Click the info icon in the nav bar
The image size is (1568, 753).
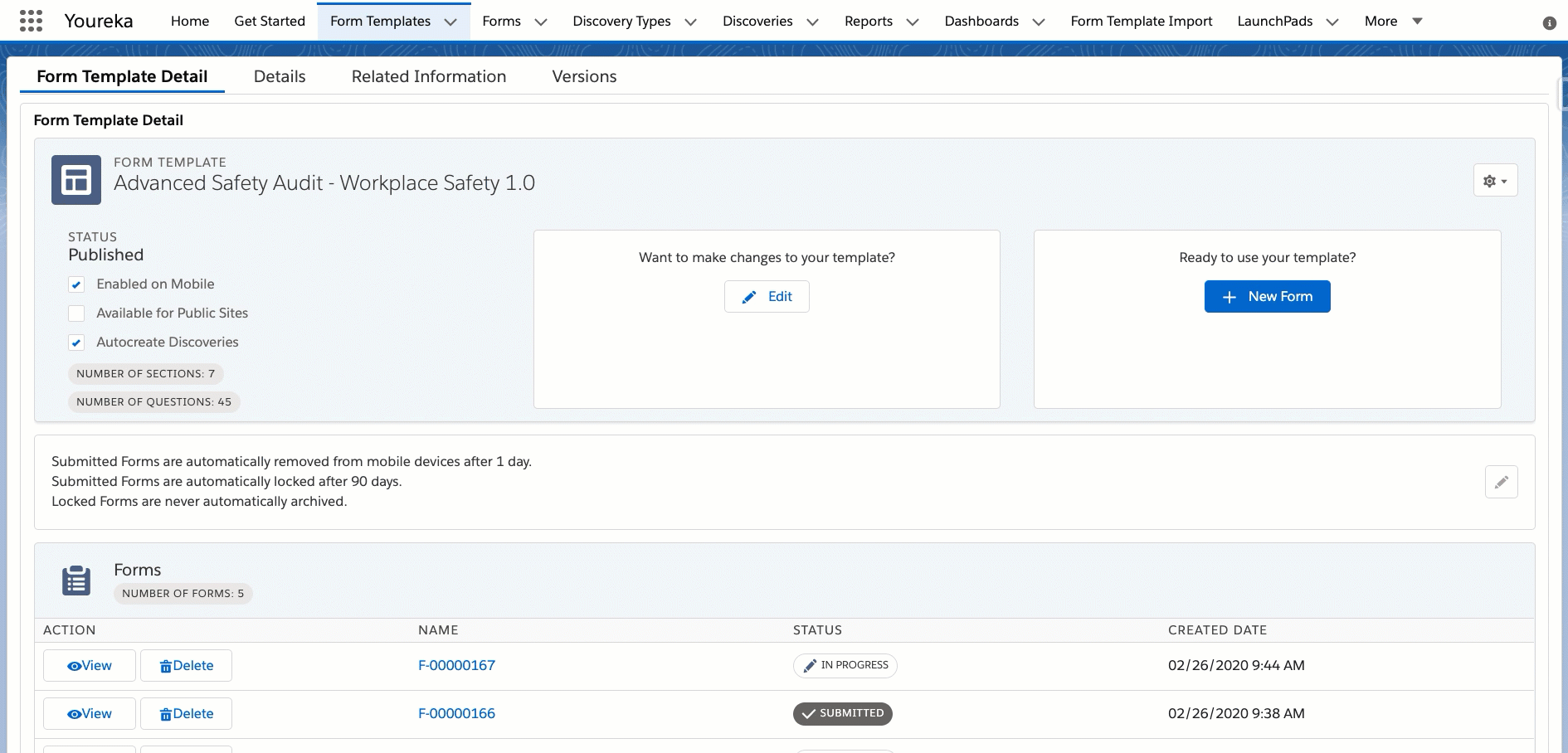point(1549,23)
